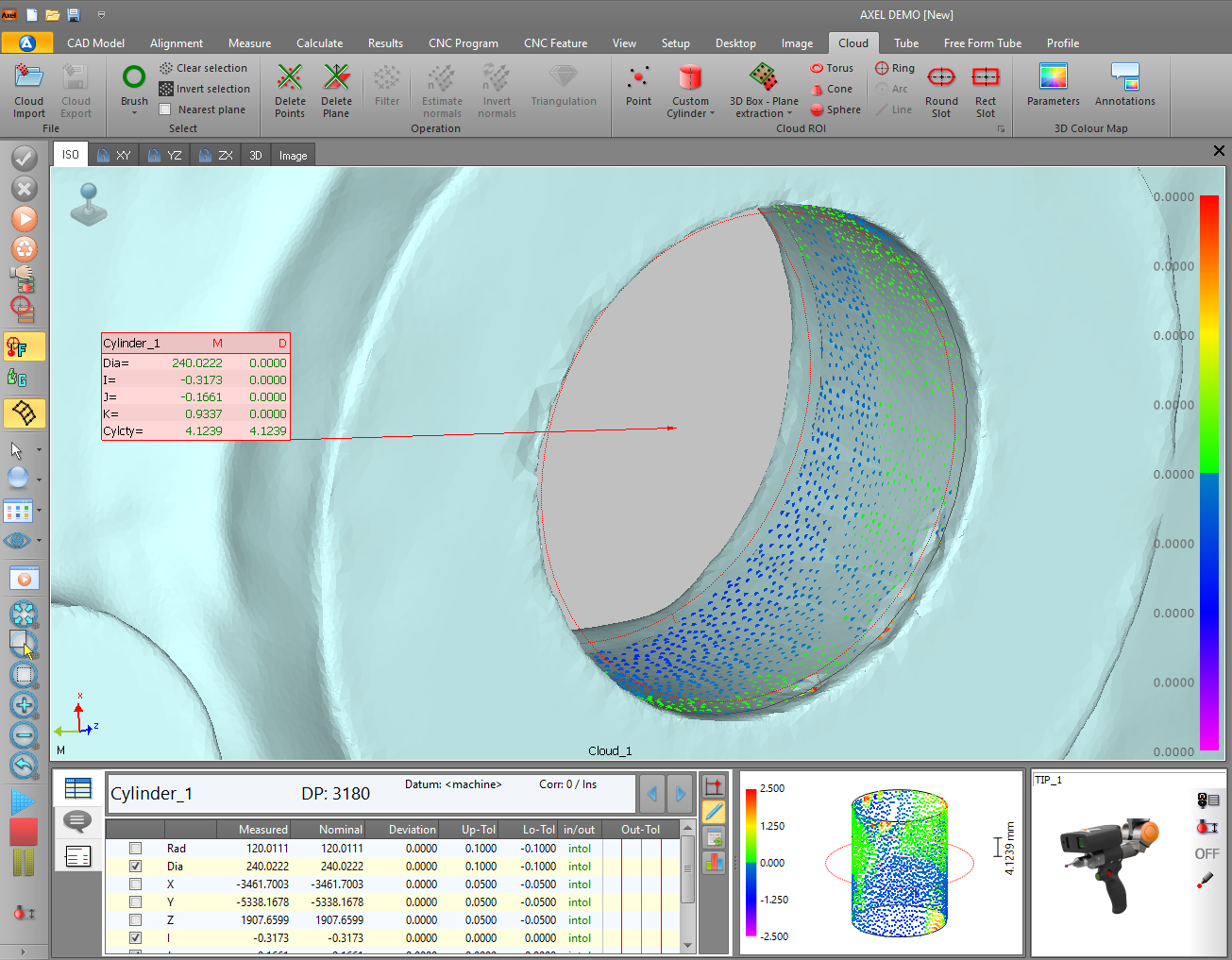Viewport: 1232px width, 960px height.
Task: Open Annotations in the 3D Colour Map group
Action: point(1124,90)
